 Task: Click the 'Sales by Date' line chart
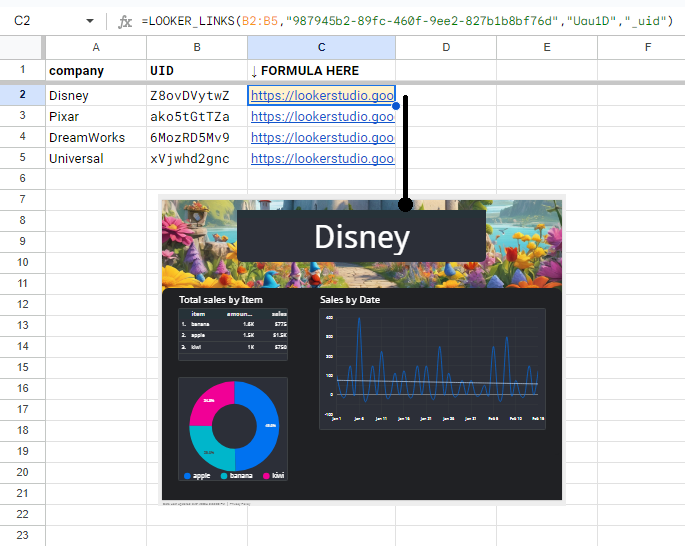(432, 369)
